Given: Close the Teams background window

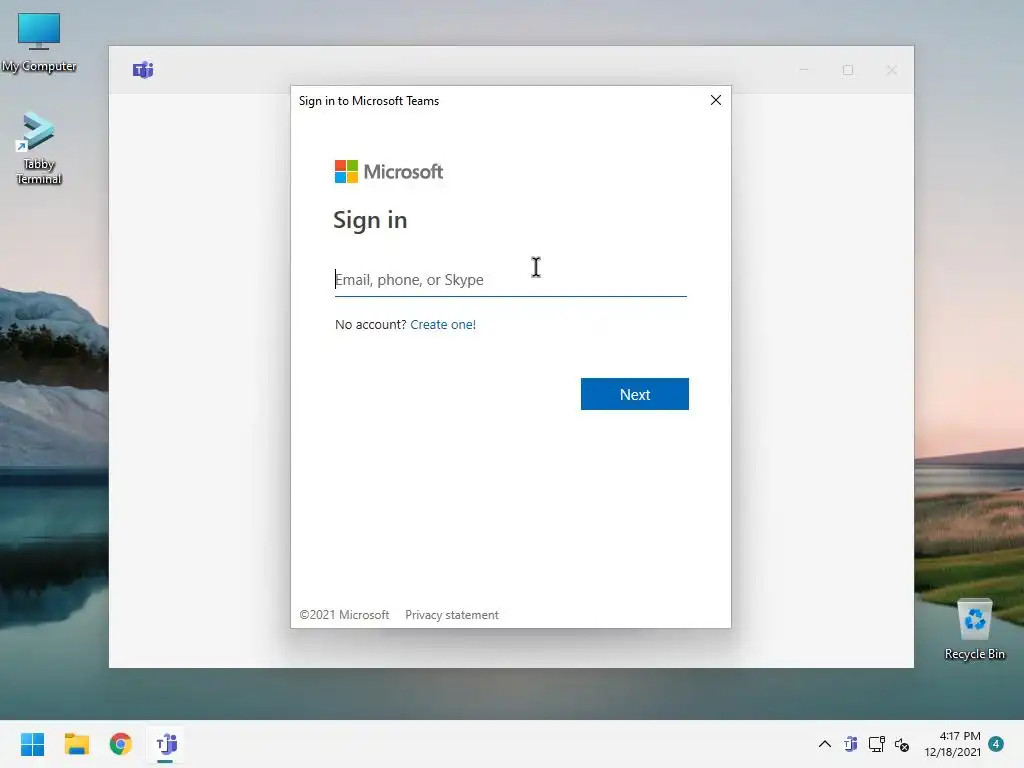Looking at the screenshot, I should (x=891, y=70).
